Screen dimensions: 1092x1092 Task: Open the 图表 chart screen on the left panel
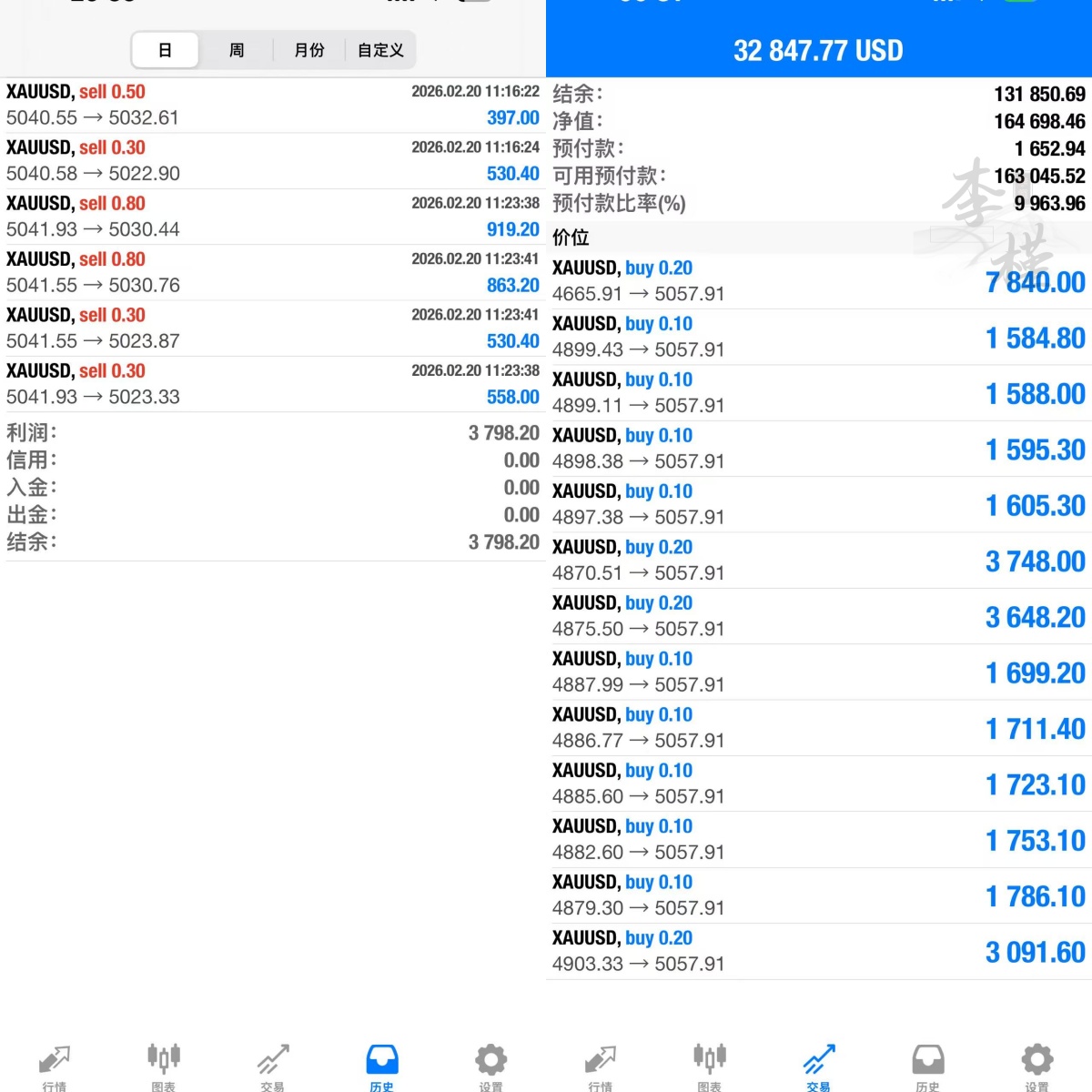coord(163,1065)
